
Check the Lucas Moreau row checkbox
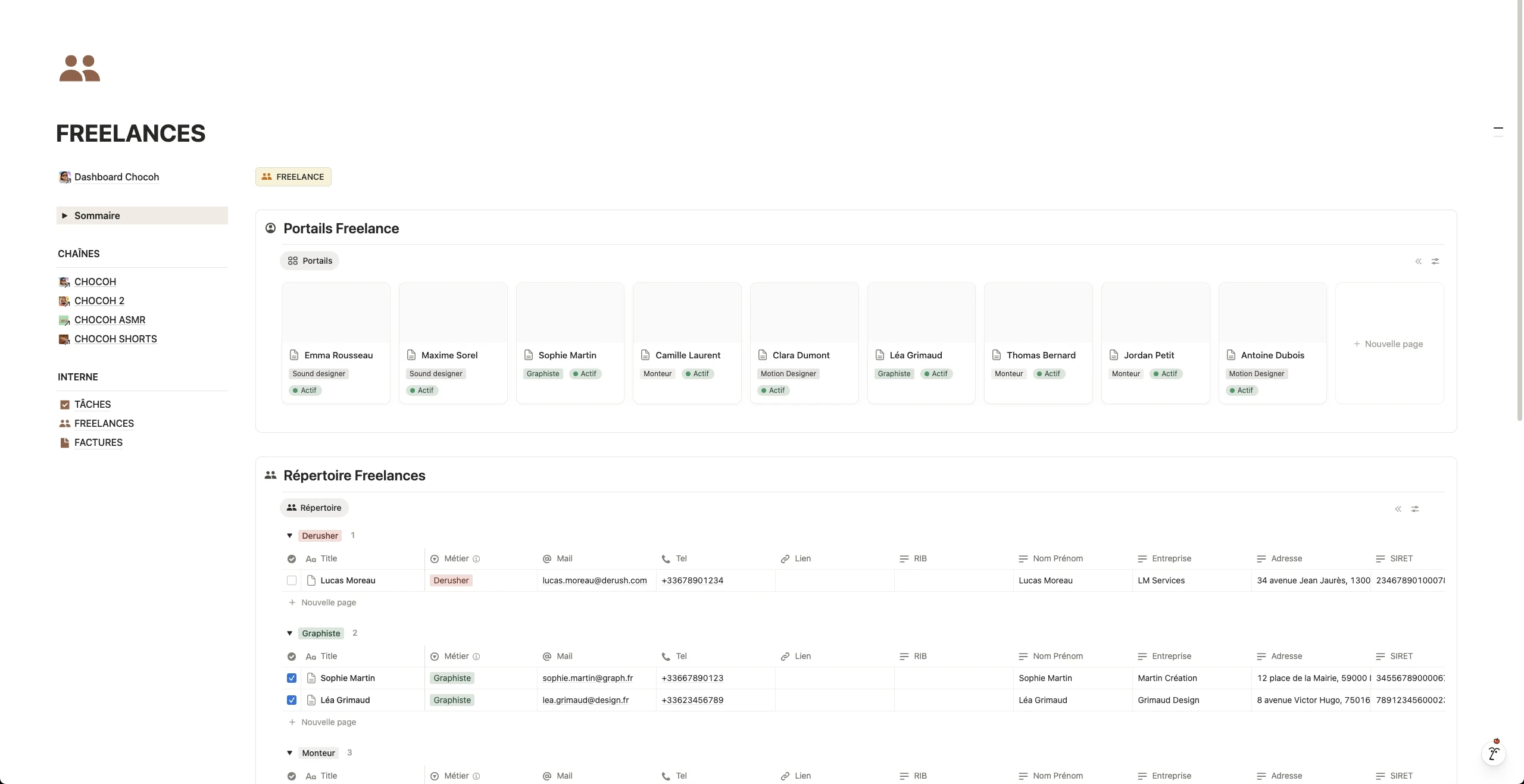(x=291, y=580)
